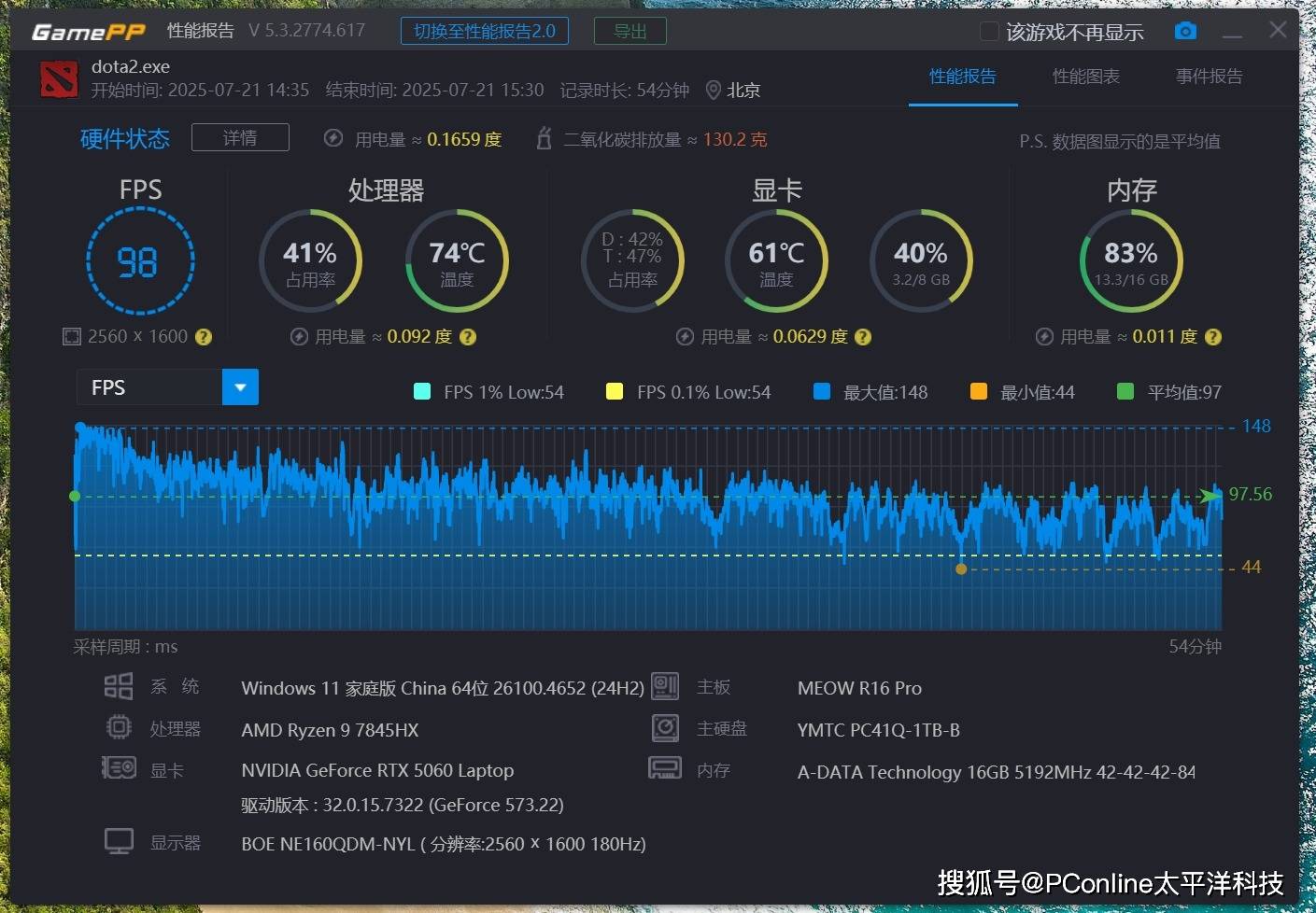Click the carbon dioxide emission icon

tap(544, 139)
